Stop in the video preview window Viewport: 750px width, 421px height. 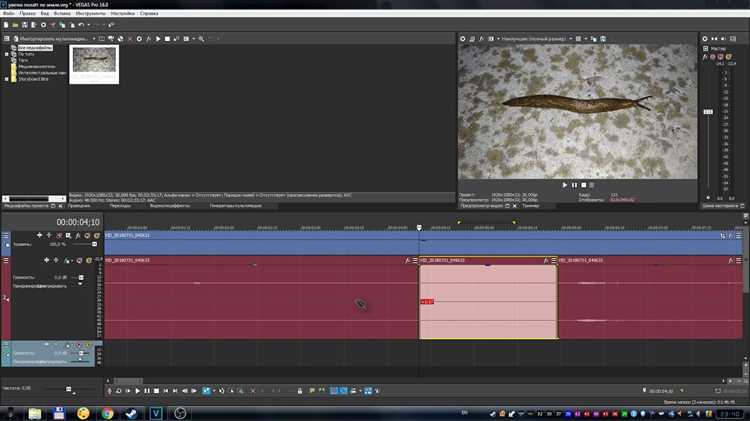584,185
